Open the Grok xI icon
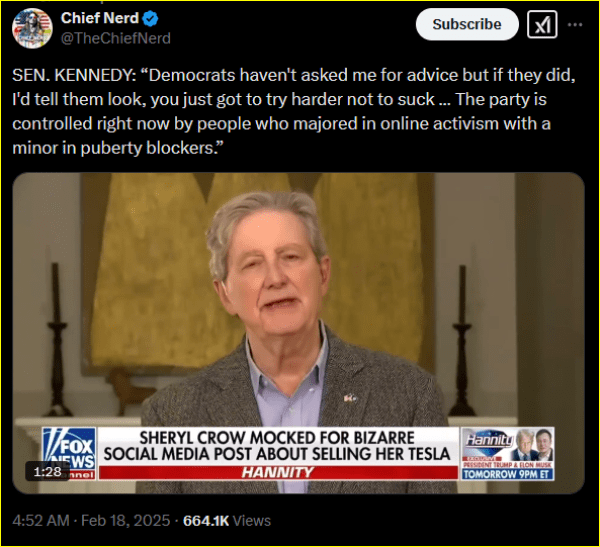600x547 pixels. pyautogui.click(x=542, y=24)
